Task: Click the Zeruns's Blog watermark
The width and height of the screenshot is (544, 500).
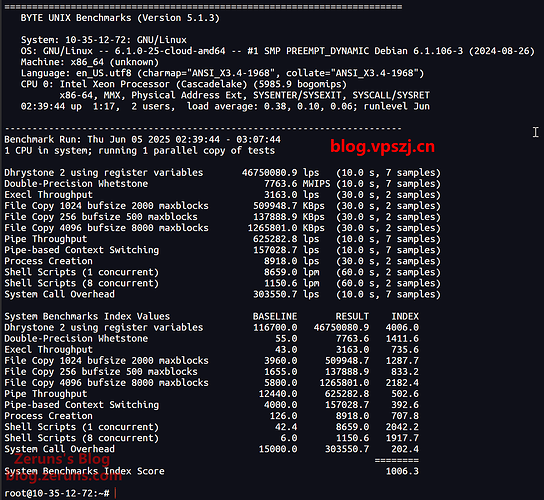Action: click(x=62, y=459)
